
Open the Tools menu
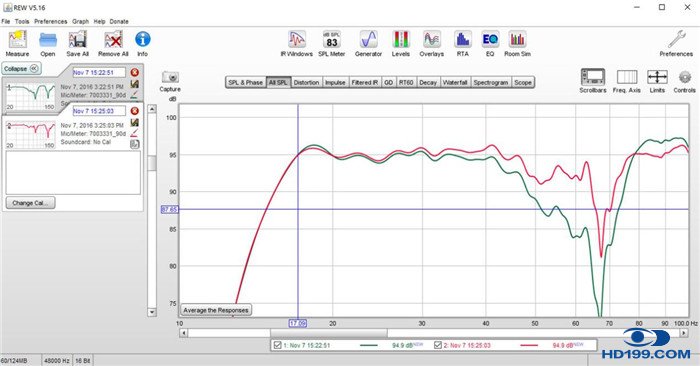pyautogui.click(x=21, y=21)
